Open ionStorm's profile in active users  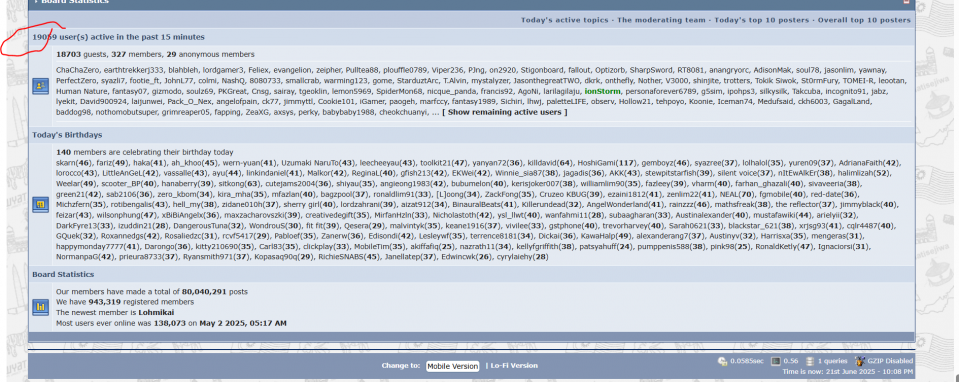pos(602,91)
